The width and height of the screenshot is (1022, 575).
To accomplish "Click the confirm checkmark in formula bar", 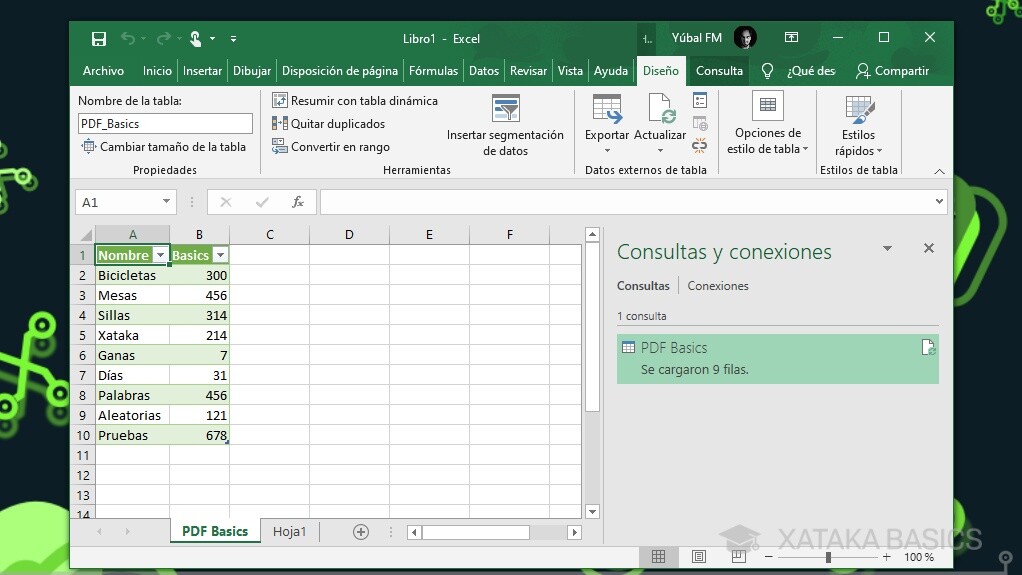I will click(x=262, y=202).
